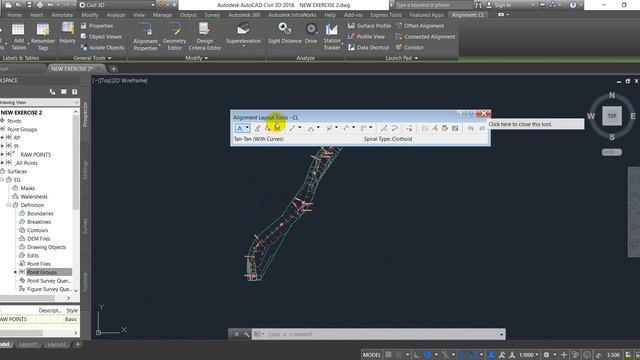This screenshot has width=640, height=360.
Task: Open the Station Tracker
Action: (x=332, y=36)
